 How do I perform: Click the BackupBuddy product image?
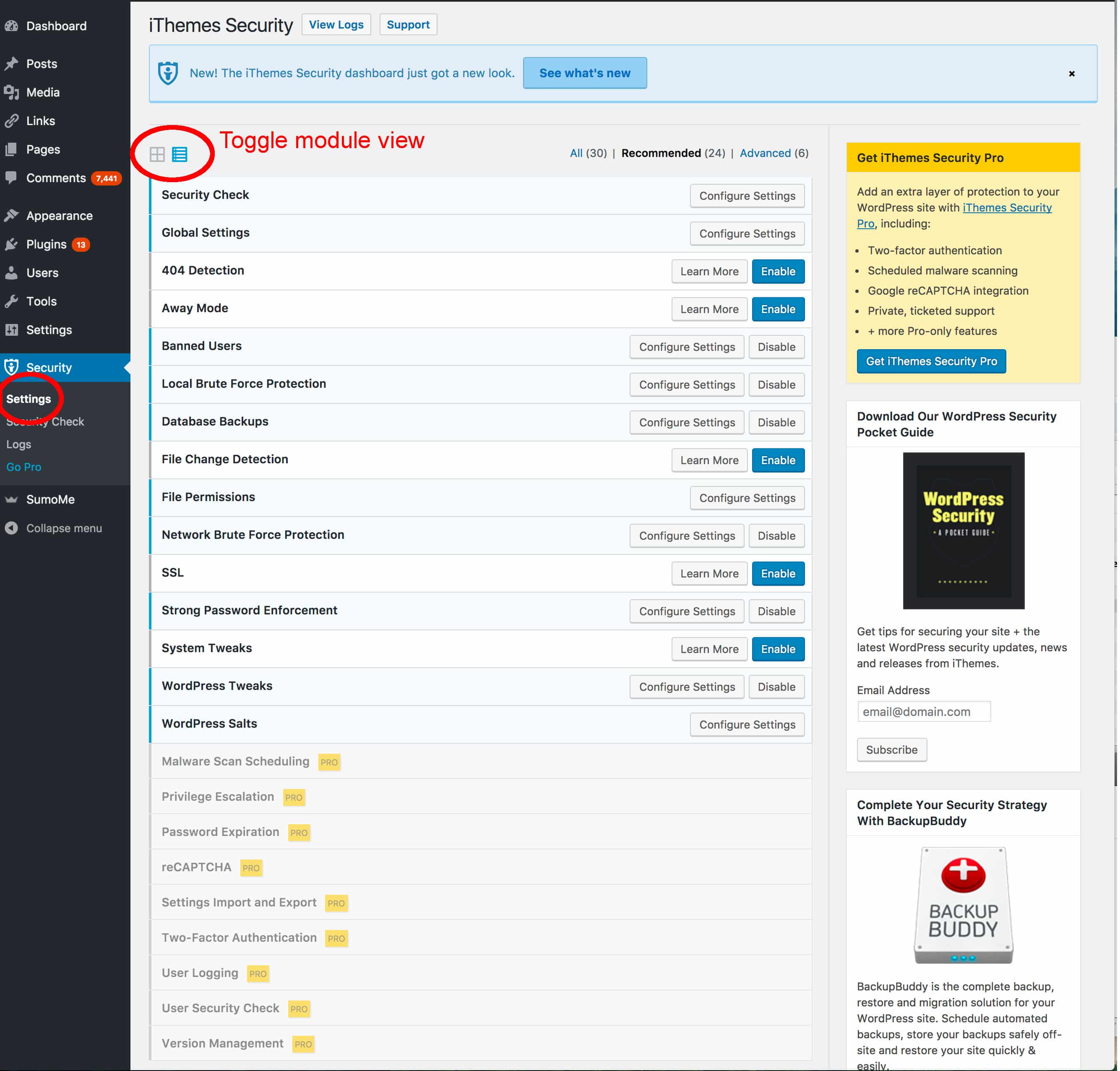click(963, 906)
